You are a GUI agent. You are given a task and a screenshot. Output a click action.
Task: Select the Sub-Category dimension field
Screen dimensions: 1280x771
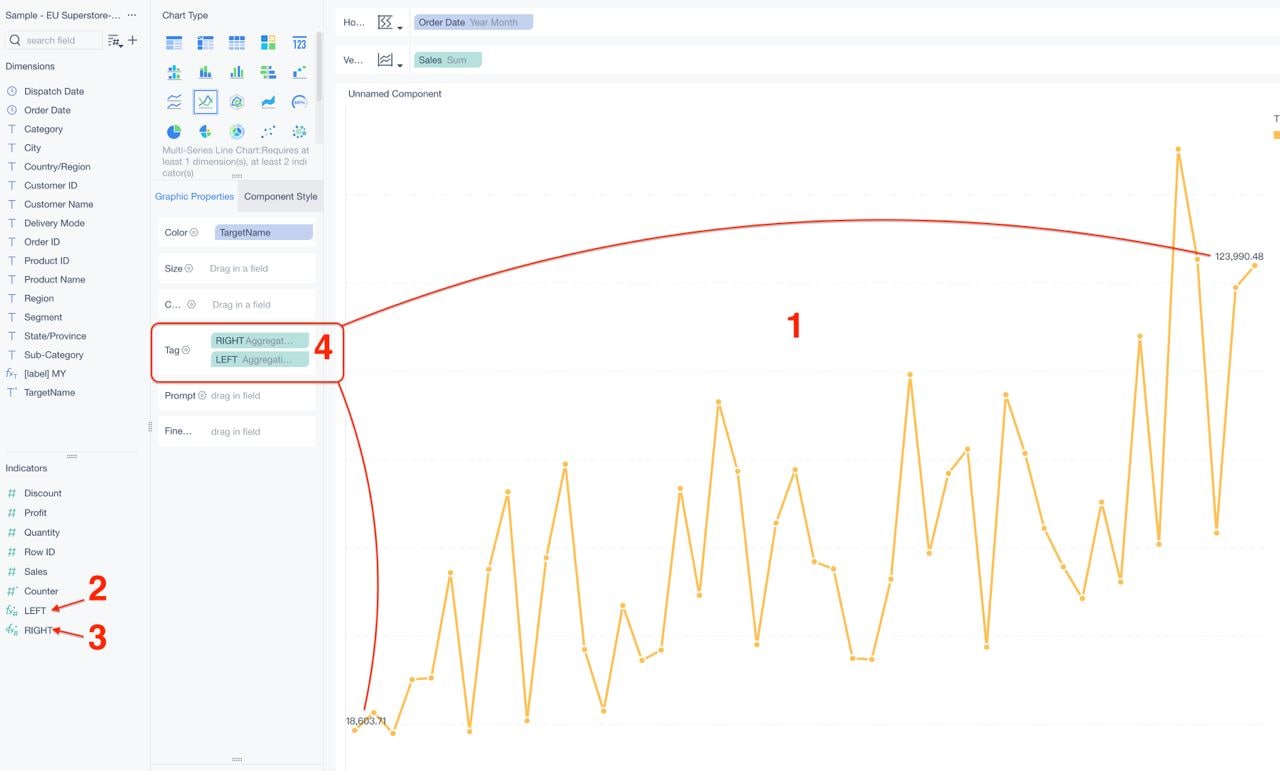[54, 355]
